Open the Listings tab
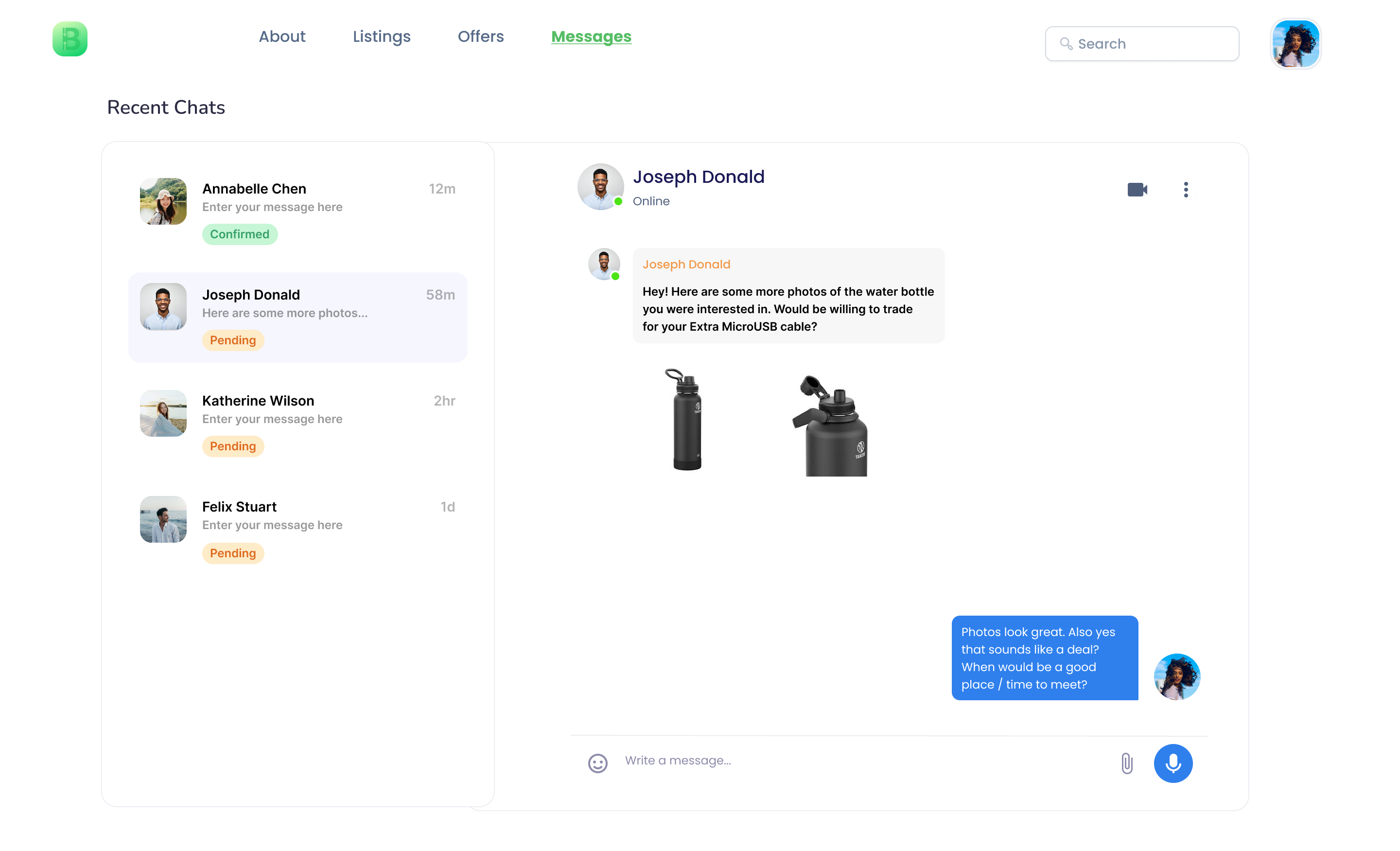 tap(381, 36)
